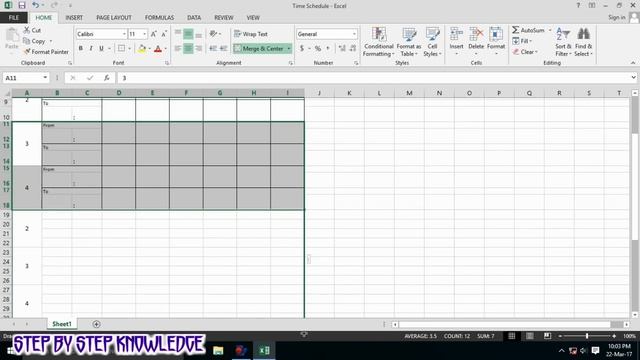Open the font size dropdown
Screen dimensions: 640x360
(144, 34)
